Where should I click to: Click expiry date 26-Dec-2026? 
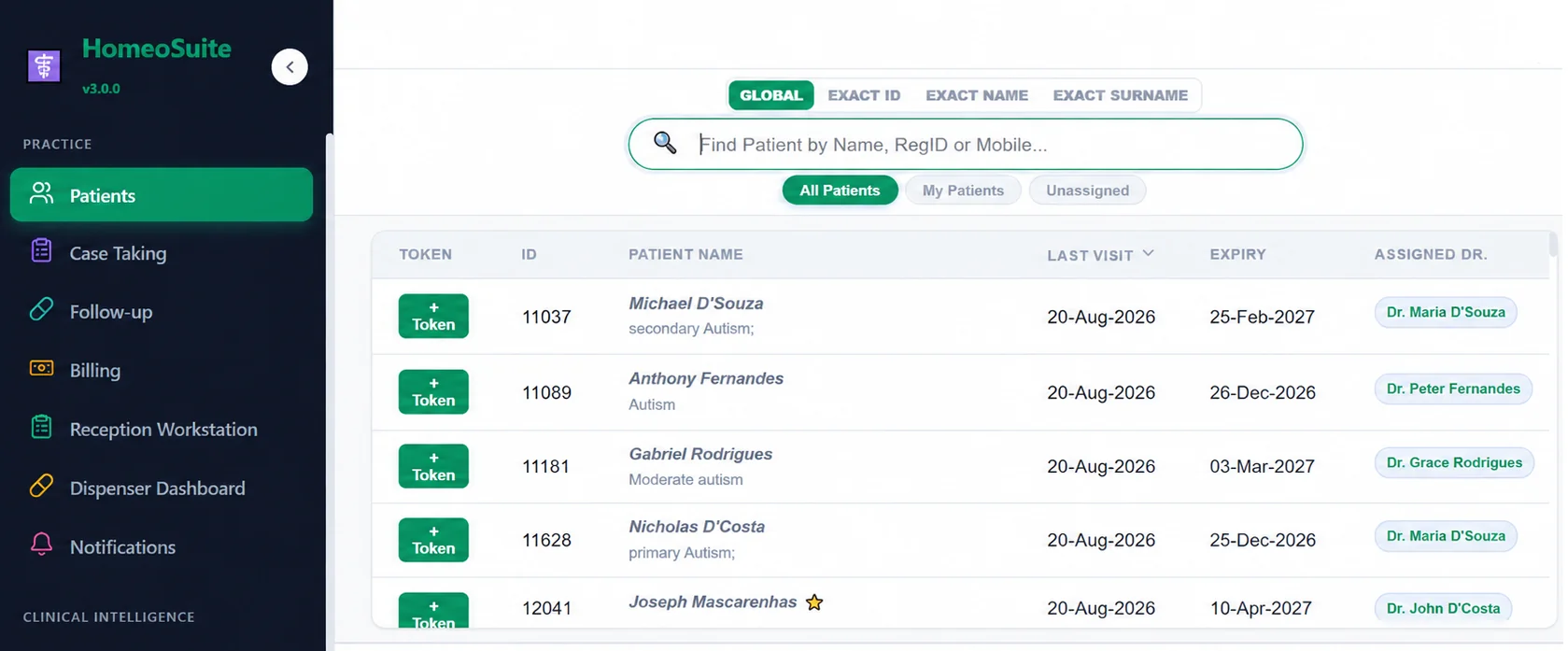pyautogui.click(x=1263, y=392)
